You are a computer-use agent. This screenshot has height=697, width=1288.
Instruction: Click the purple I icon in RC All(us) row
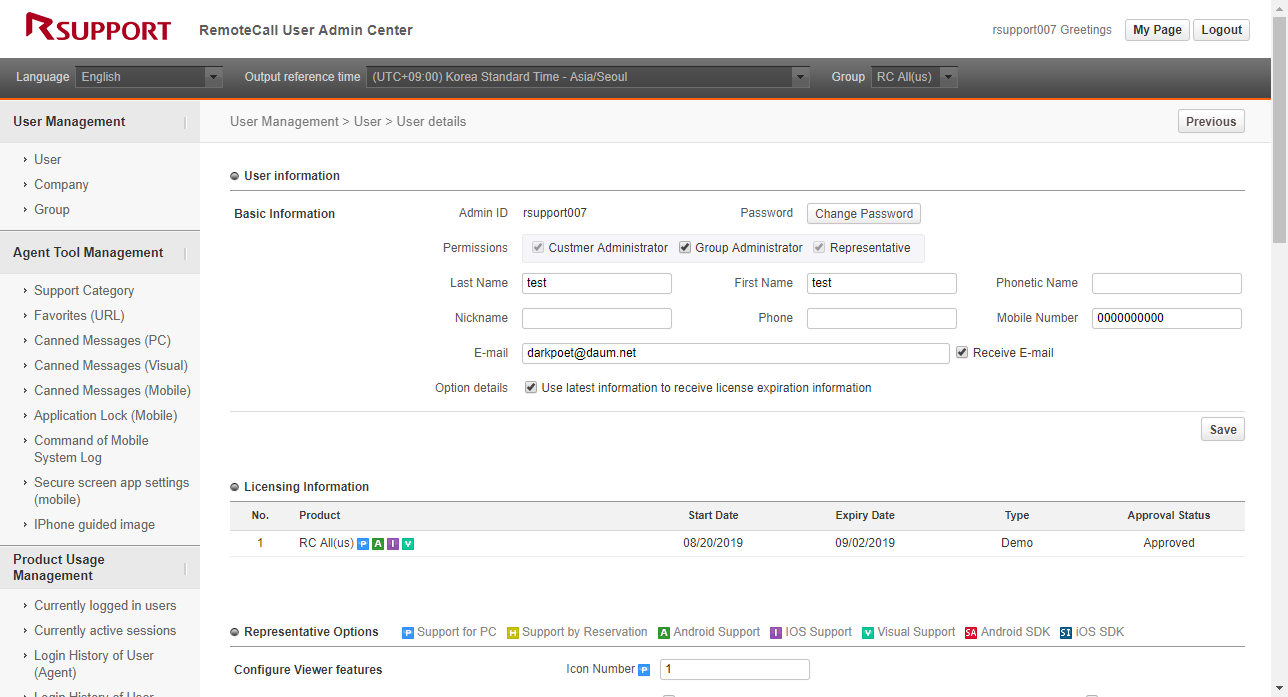point(393,544)
